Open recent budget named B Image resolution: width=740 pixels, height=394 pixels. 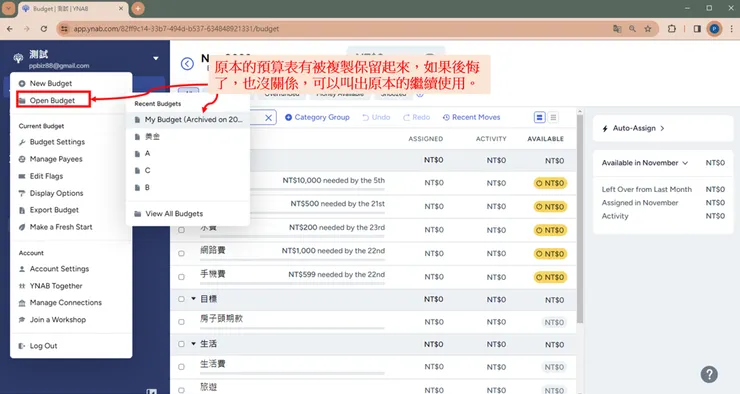point(188,187)
